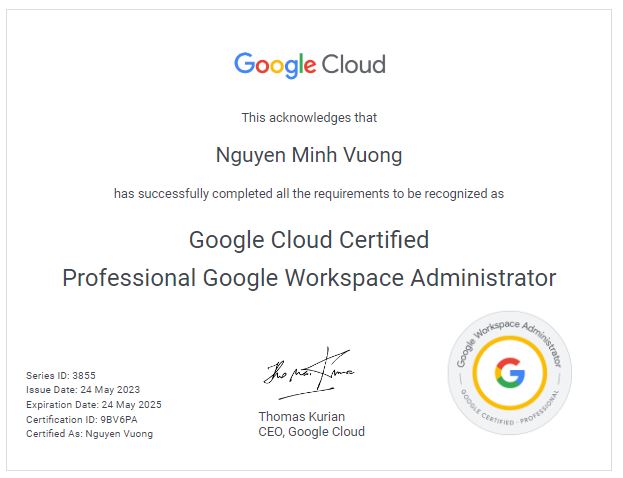The width and height of the screenshot is (623, 478).
Task: Click the Certification ID: 9BV6PA
Action: point(82,420)
